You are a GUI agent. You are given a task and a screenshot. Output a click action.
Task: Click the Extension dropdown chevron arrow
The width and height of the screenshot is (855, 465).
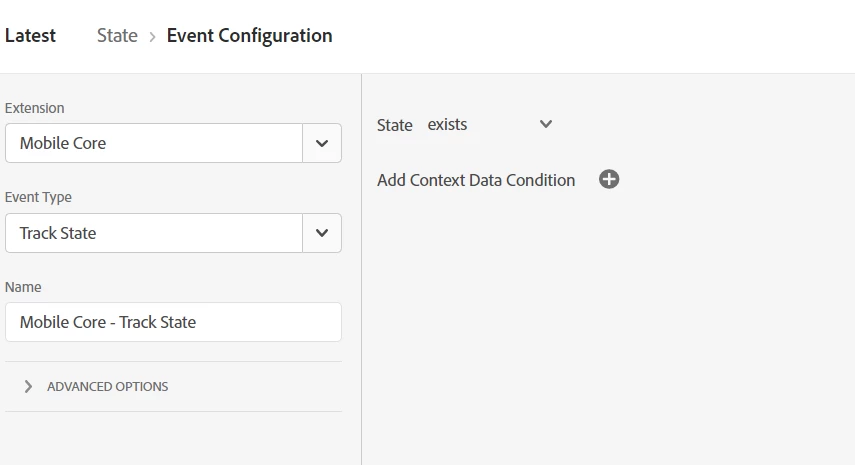(x=322, y=143)
